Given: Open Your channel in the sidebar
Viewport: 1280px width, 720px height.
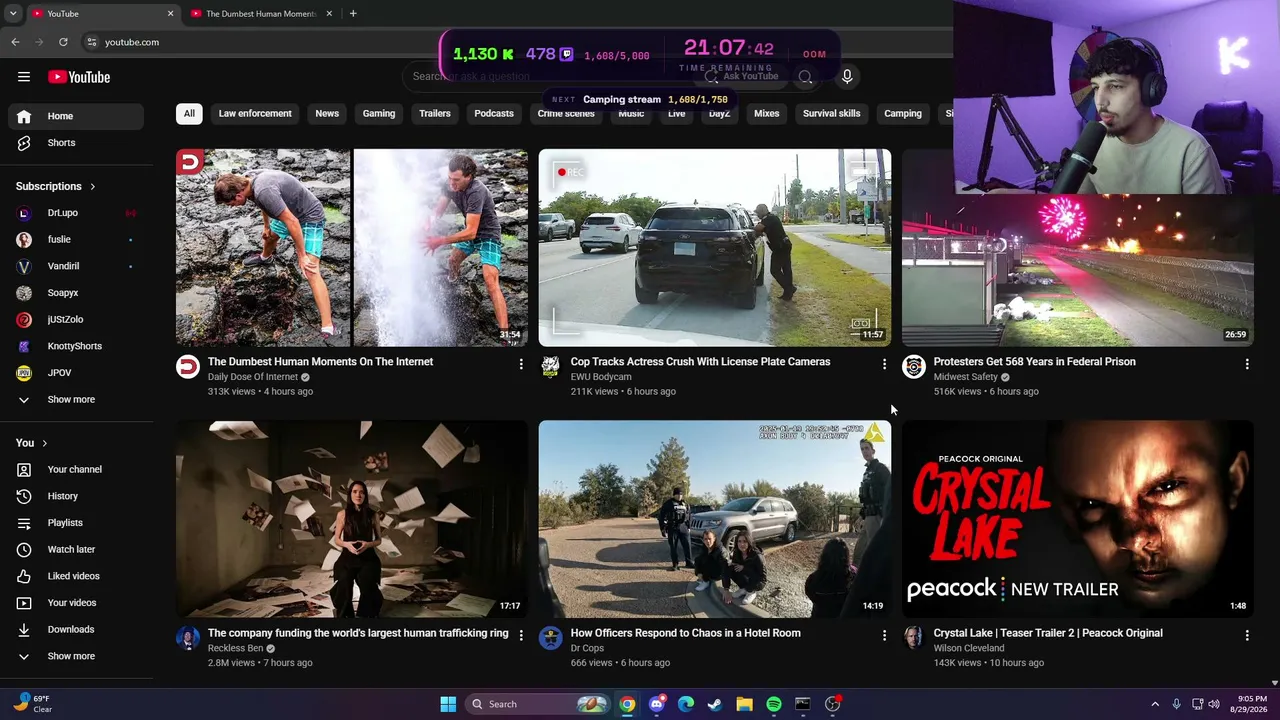Looking at the screenshot, I should (x=76, y=470).
